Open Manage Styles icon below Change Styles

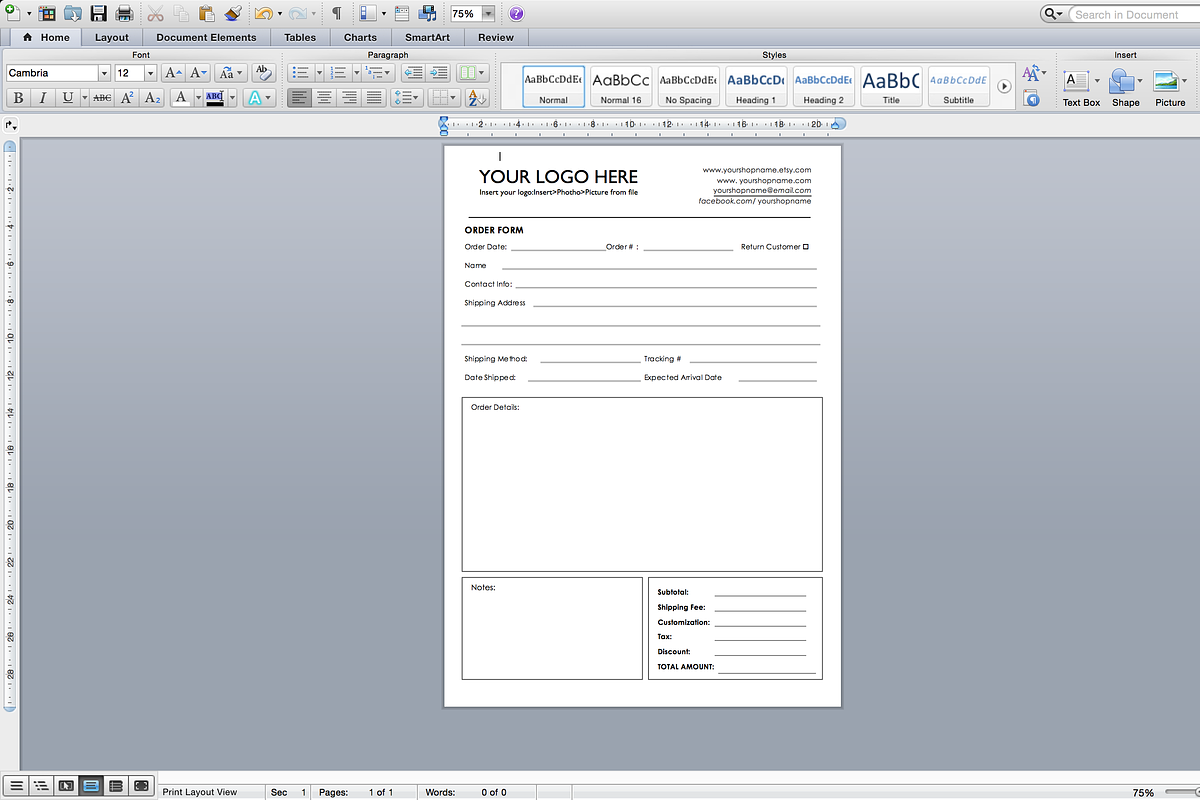click(x=1033, y=98)
